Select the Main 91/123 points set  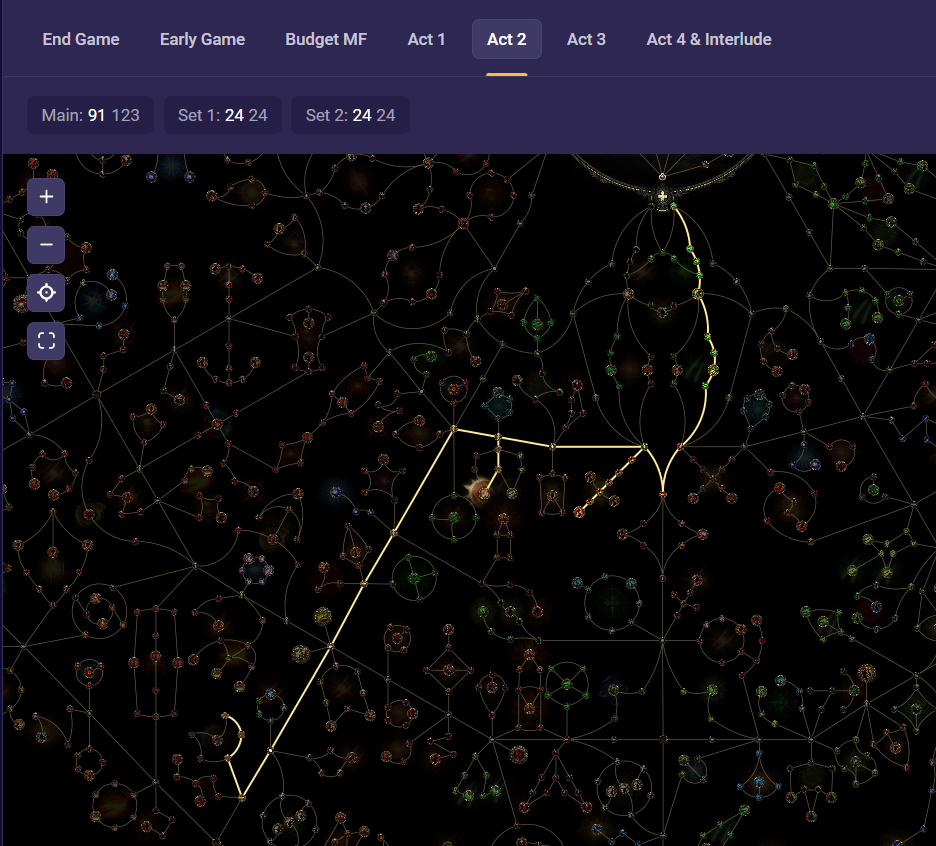pos(90,115)
